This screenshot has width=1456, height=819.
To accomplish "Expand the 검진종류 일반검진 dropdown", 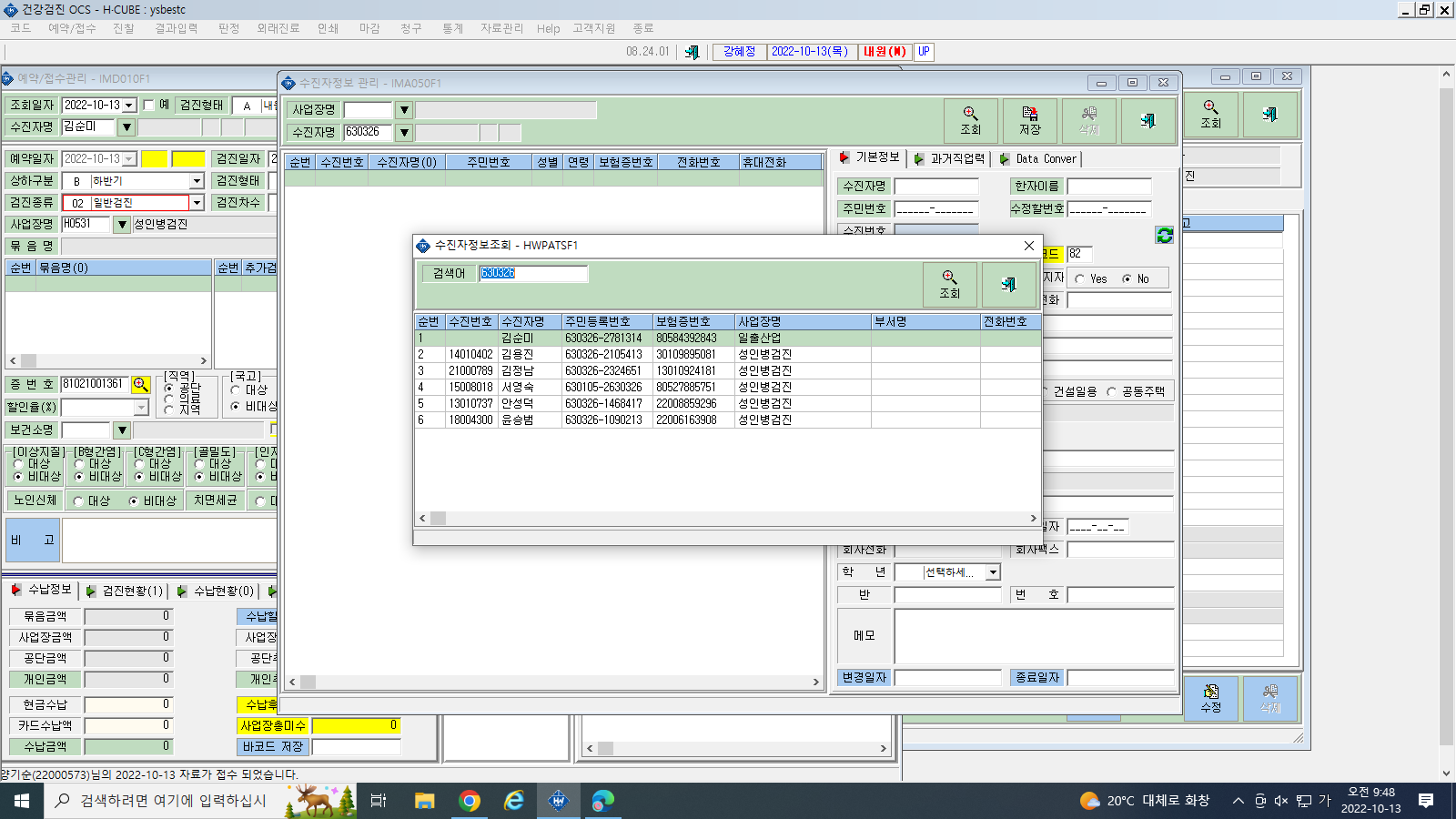I will click(197, 203).
